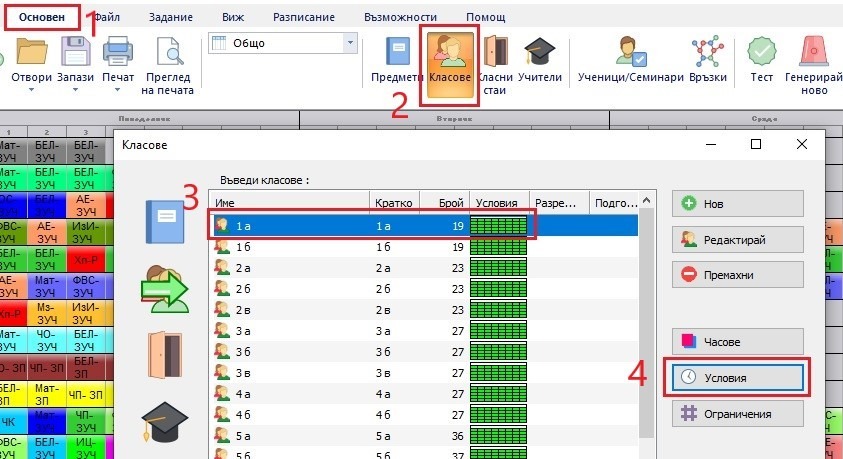Open the Връзки network icon
This screenshot has width=843, height=459.
708,51
